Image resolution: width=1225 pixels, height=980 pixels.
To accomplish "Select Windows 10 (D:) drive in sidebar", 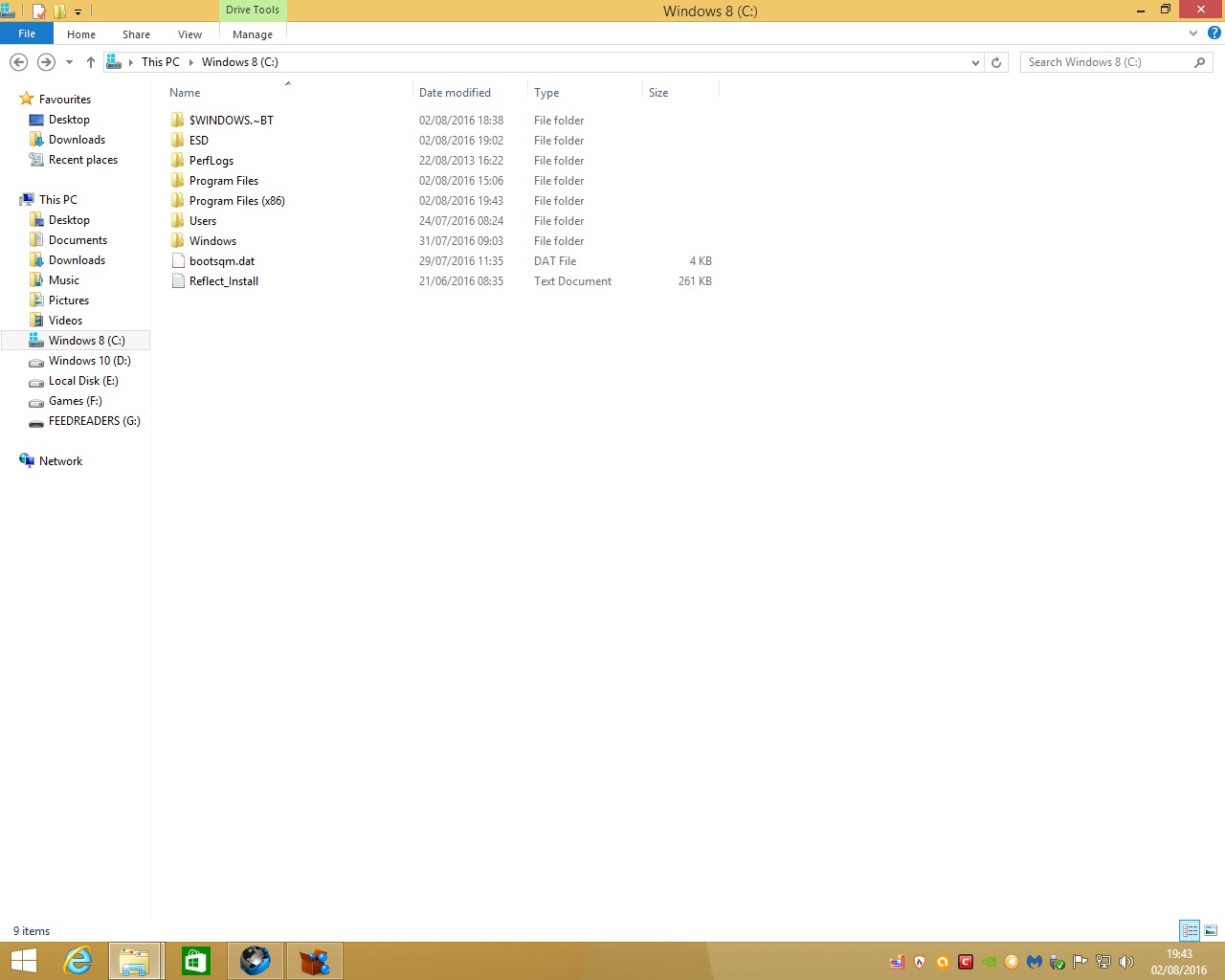I will click(x=90, y=361).
